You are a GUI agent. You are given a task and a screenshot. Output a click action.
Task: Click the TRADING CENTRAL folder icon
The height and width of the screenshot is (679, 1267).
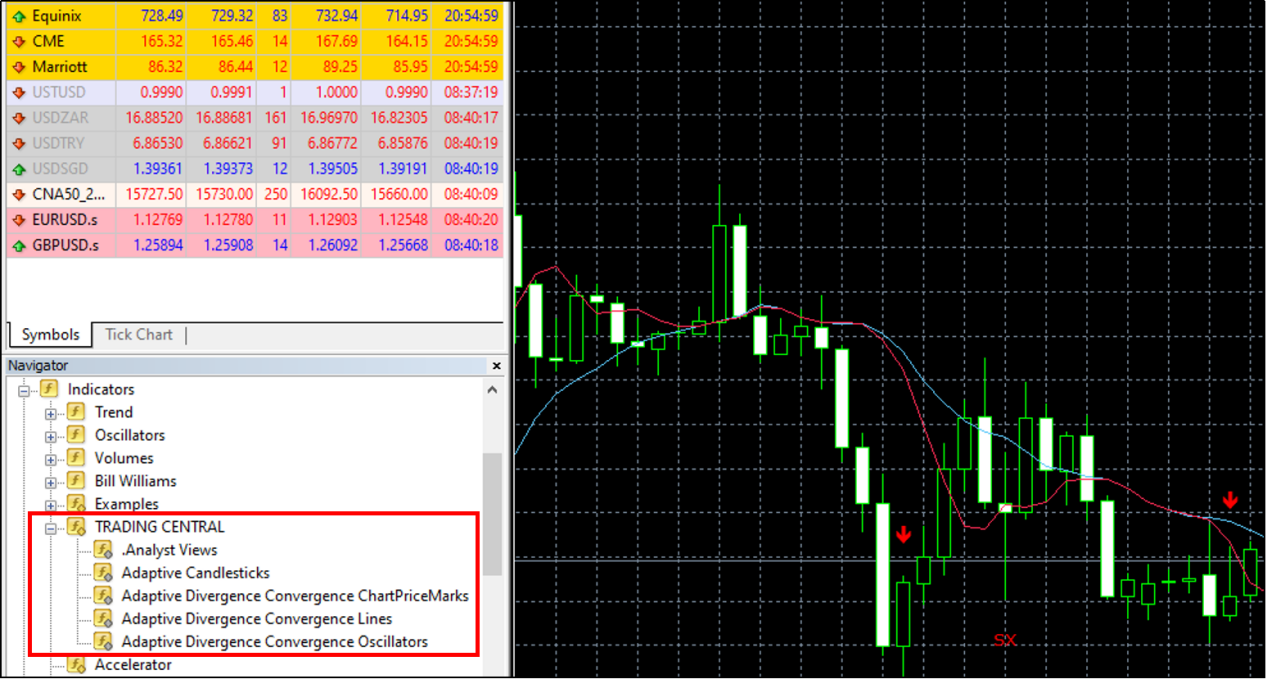[76, 527]
